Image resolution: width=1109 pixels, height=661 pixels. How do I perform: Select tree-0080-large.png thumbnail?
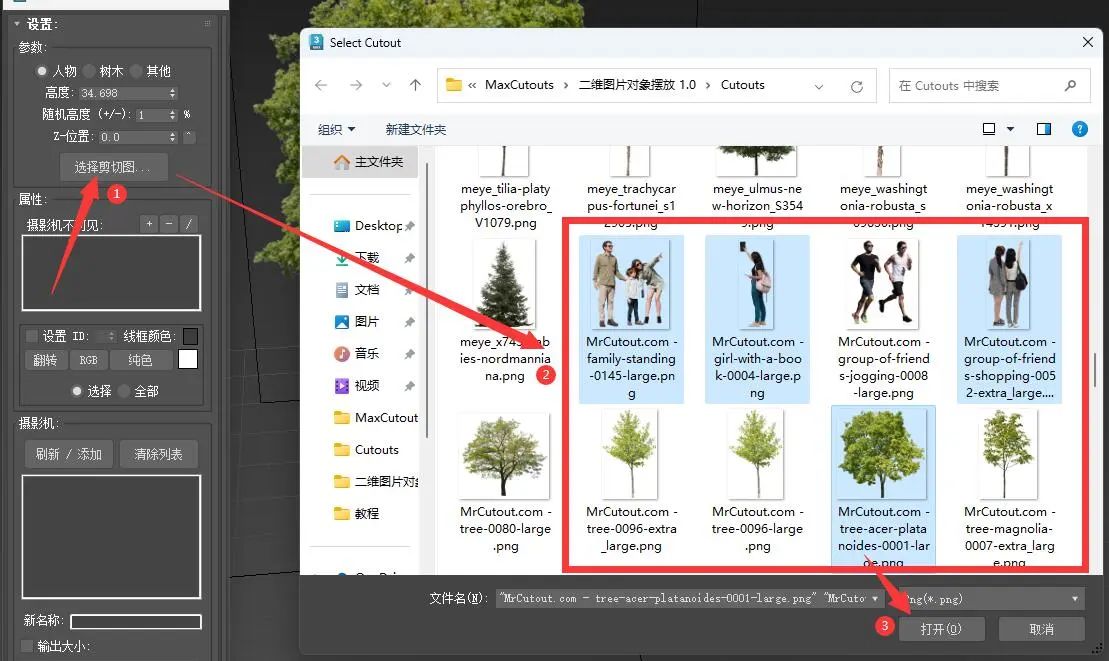point(504,456)
